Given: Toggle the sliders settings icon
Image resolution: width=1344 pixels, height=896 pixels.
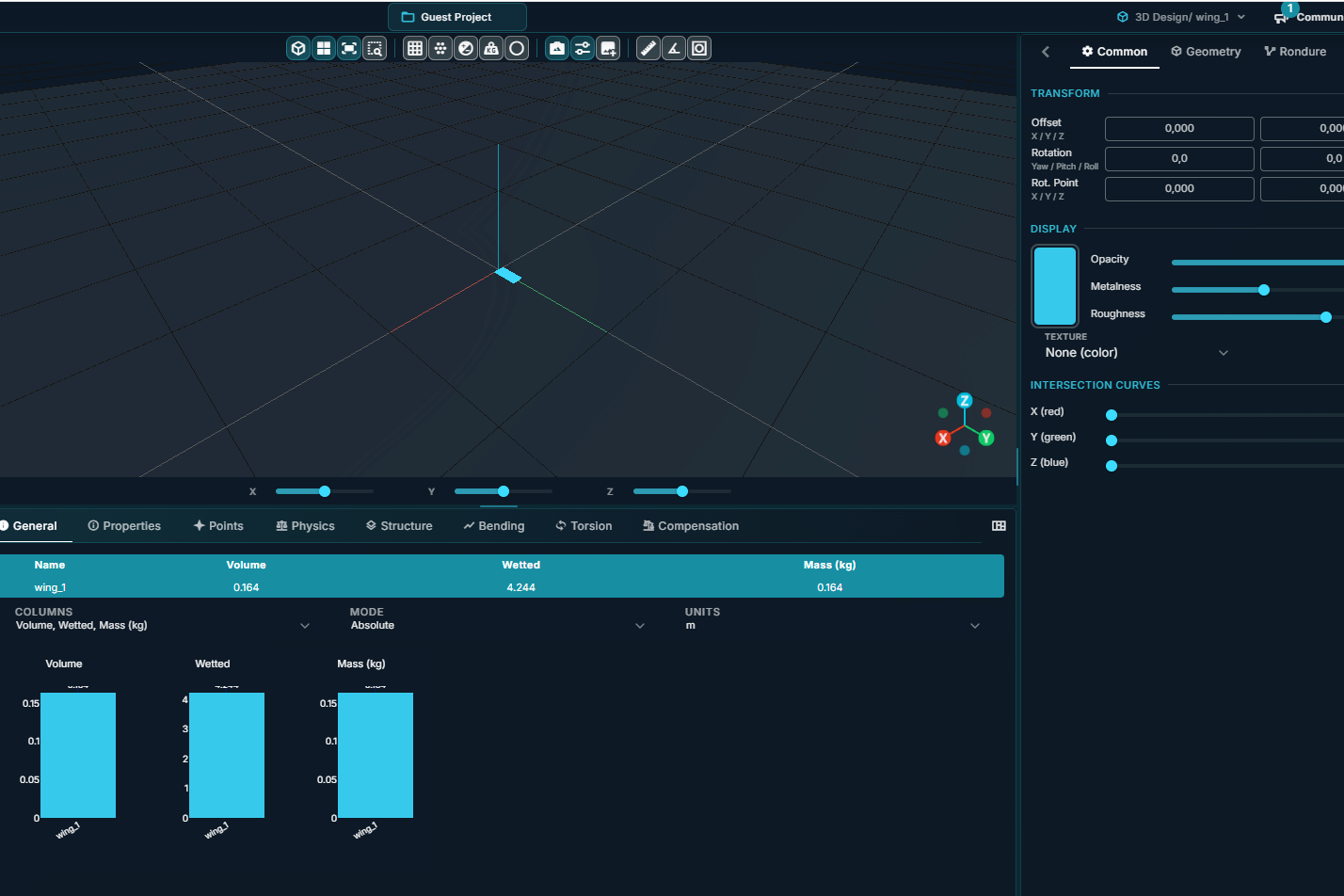Looking at the screenshot, I should (583, 48).
